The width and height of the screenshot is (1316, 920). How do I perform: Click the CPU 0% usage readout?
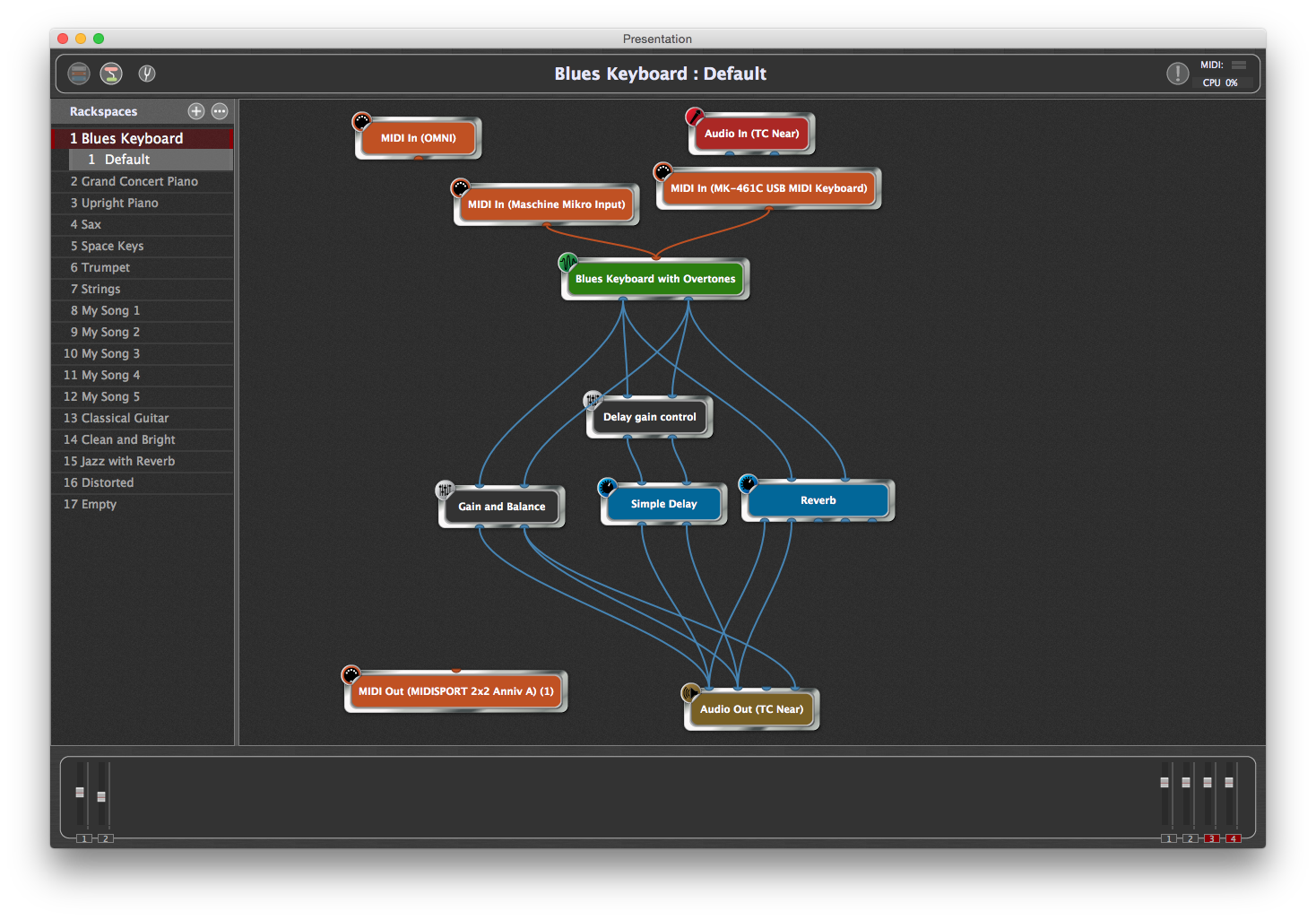(x=1220, y=82)
